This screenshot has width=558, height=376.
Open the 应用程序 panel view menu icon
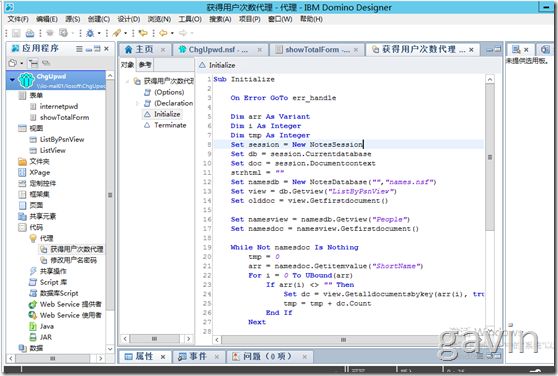click(x=79, y=49)
